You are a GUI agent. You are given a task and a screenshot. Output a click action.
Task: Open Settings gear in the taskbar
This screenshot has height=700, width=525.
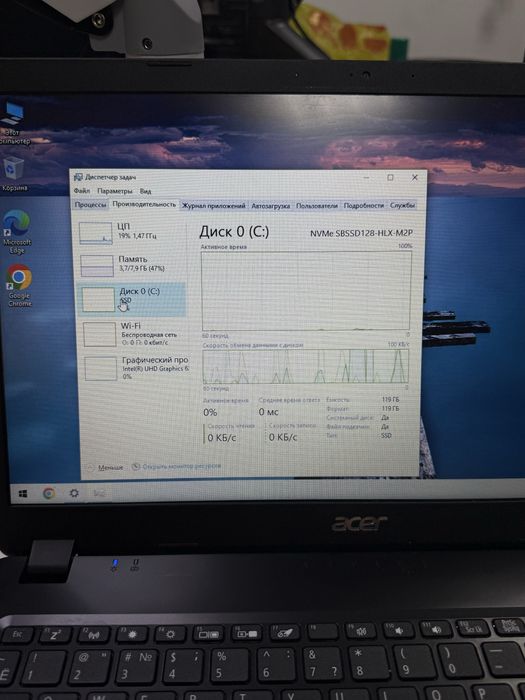74,493
